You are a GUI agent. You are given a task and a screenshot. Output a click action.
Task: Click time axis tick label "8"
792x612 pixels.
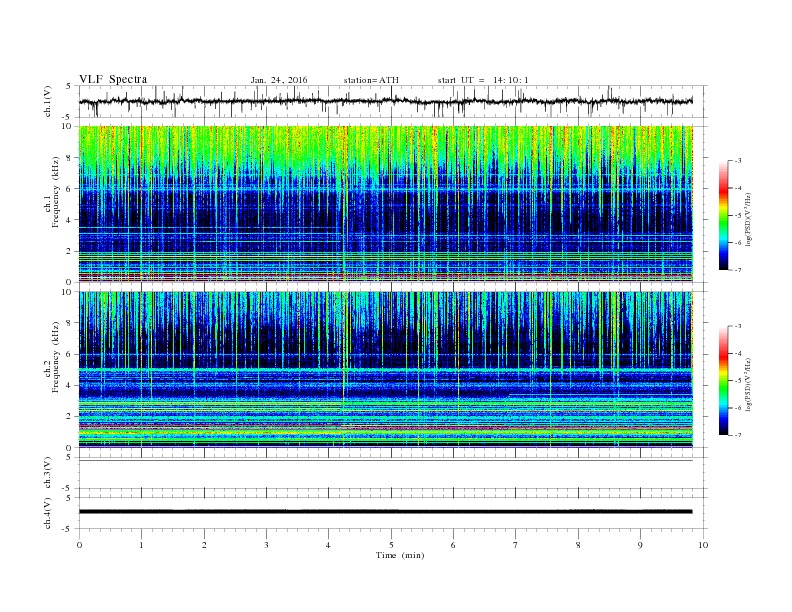pyautogui.click(x=578, y=545)
